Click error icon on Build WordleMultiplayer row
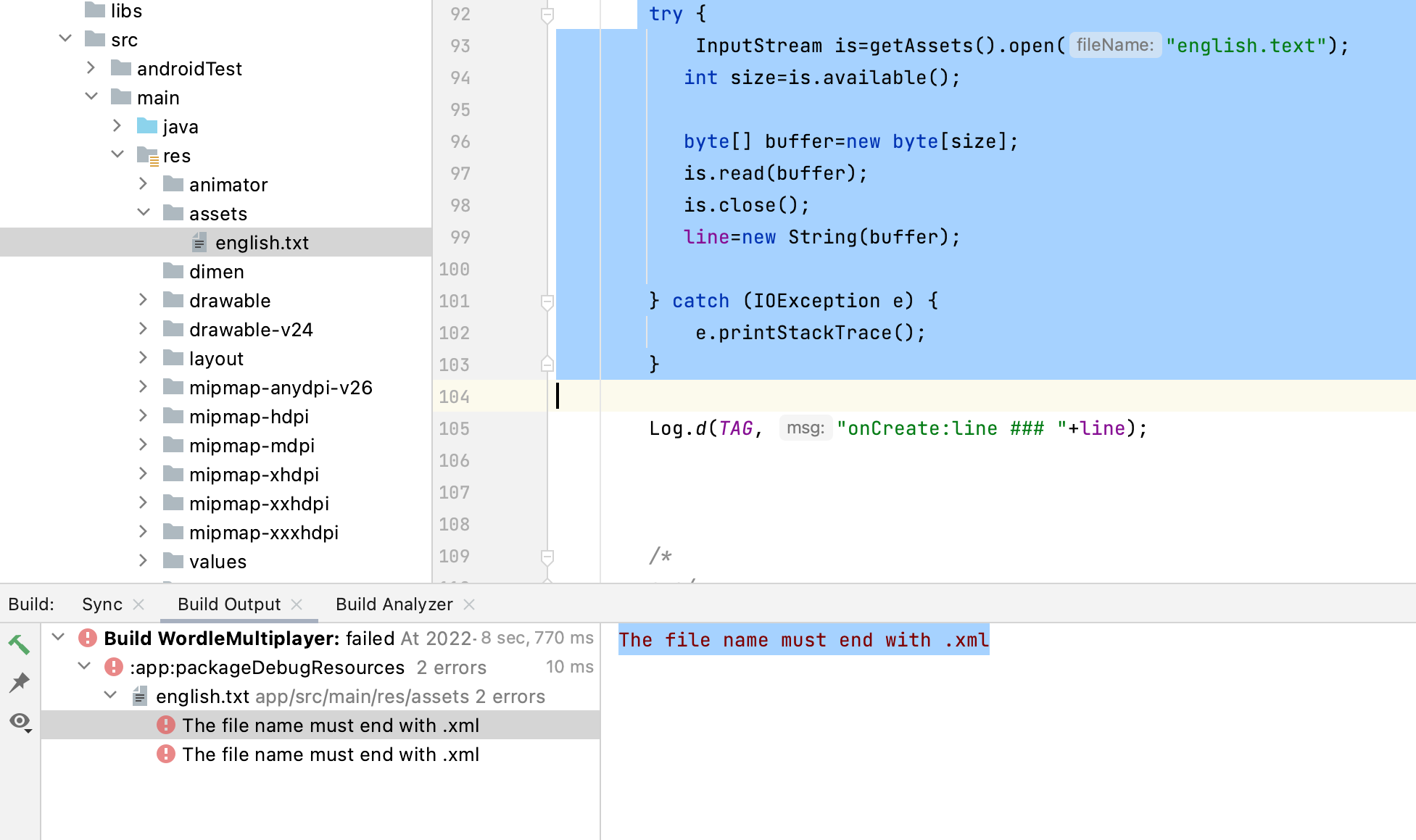Image resolution: width=1416 pixels, height=840 pixels. pyautogui.click(x=88, y=638)
